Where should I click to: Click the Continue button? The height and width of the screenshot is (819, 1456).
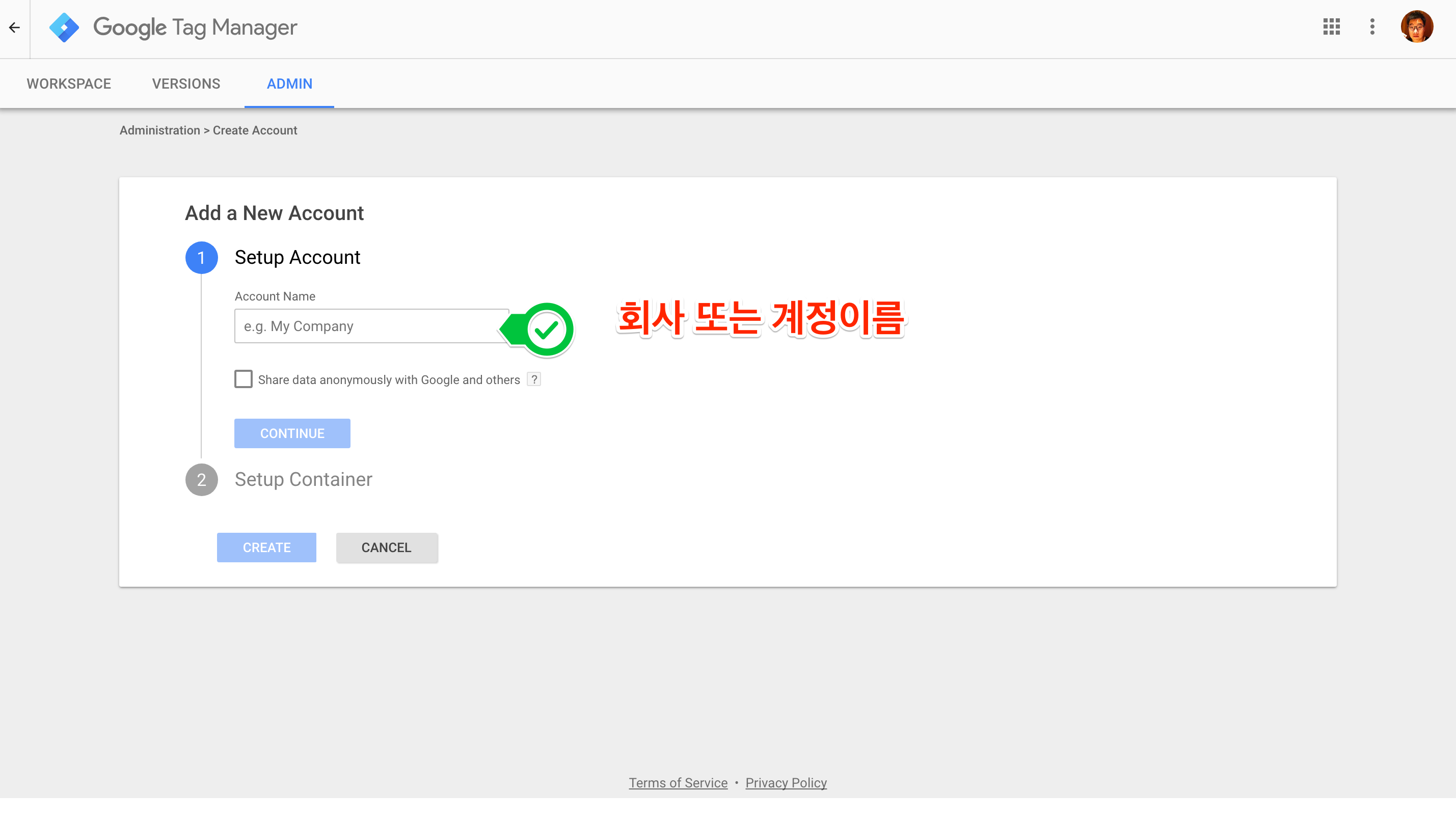[292, 433]
